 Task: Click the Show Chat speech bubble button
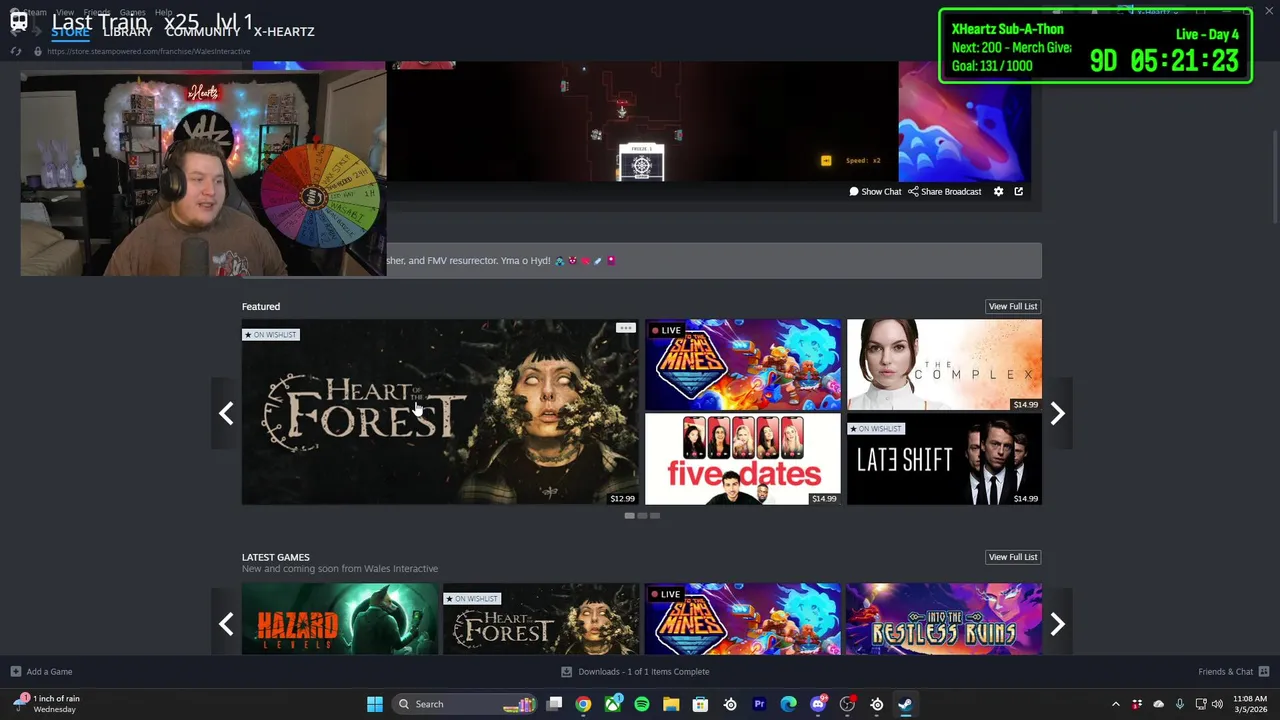875,191
